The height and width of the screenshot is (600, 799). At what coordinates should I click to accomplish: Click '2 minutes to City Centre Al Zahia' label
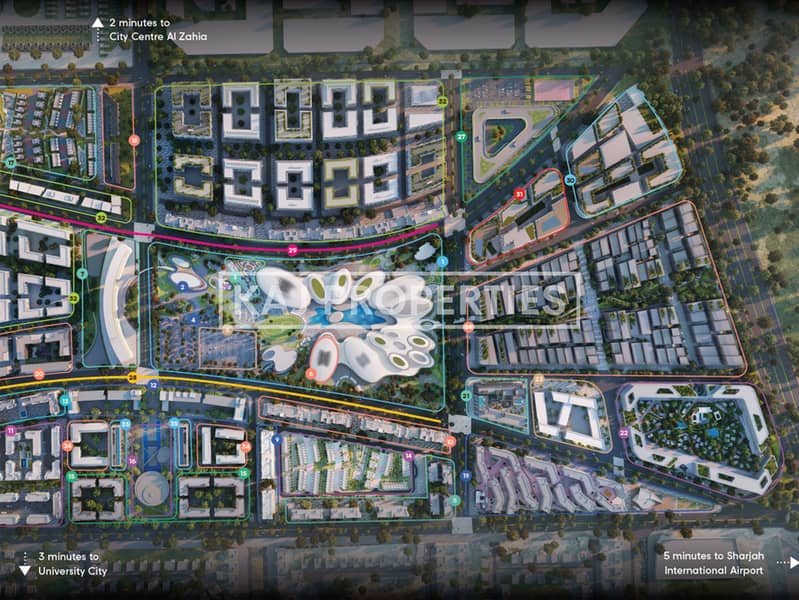pos(158,30)
